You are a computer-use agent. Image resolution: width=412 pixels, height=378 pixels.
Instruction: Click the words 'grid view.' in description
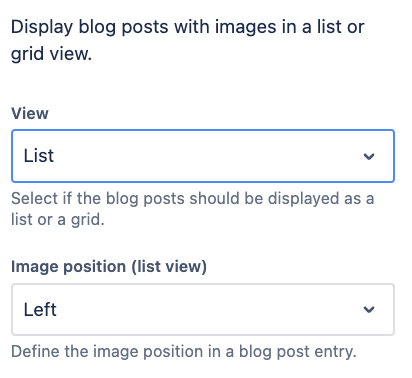pyautogui.click(x=51, y=54)
